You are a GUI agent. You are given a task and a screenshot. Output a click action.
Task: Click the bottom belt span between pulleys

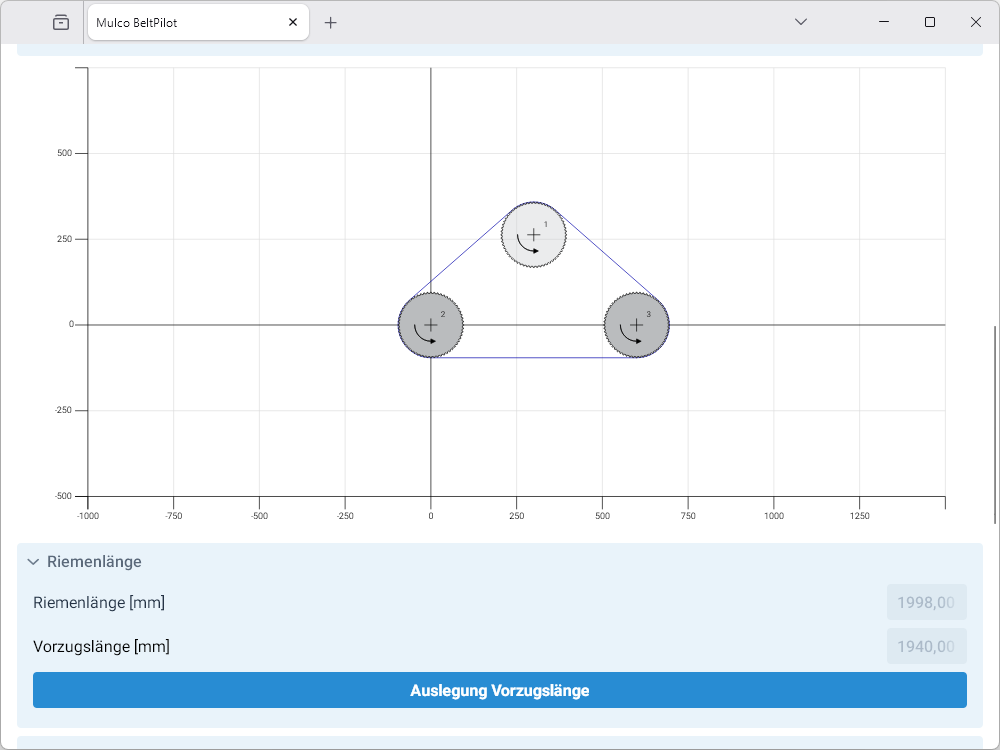pyautogui.click(x=533, y=357)
